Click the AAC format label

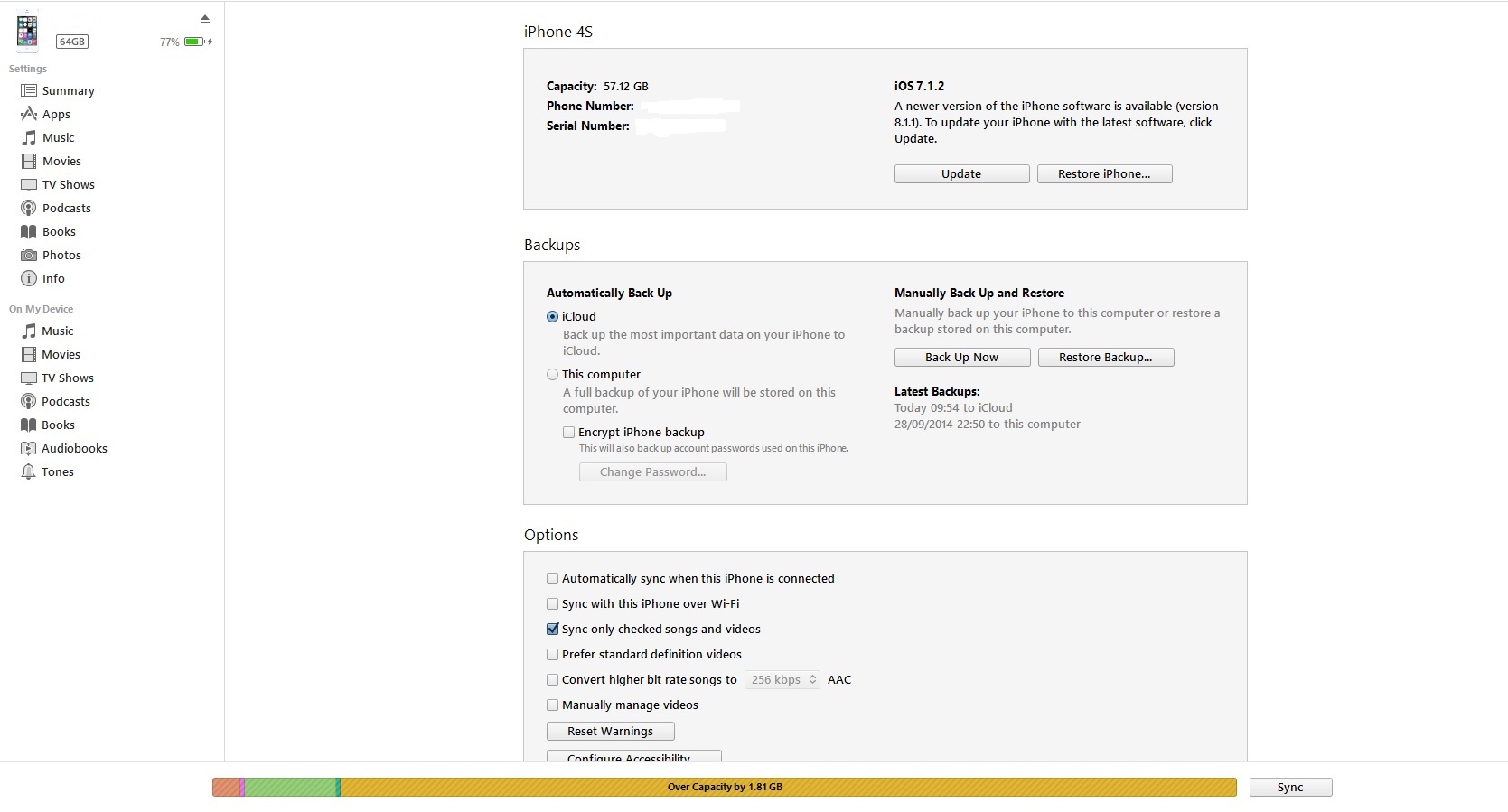839,680
